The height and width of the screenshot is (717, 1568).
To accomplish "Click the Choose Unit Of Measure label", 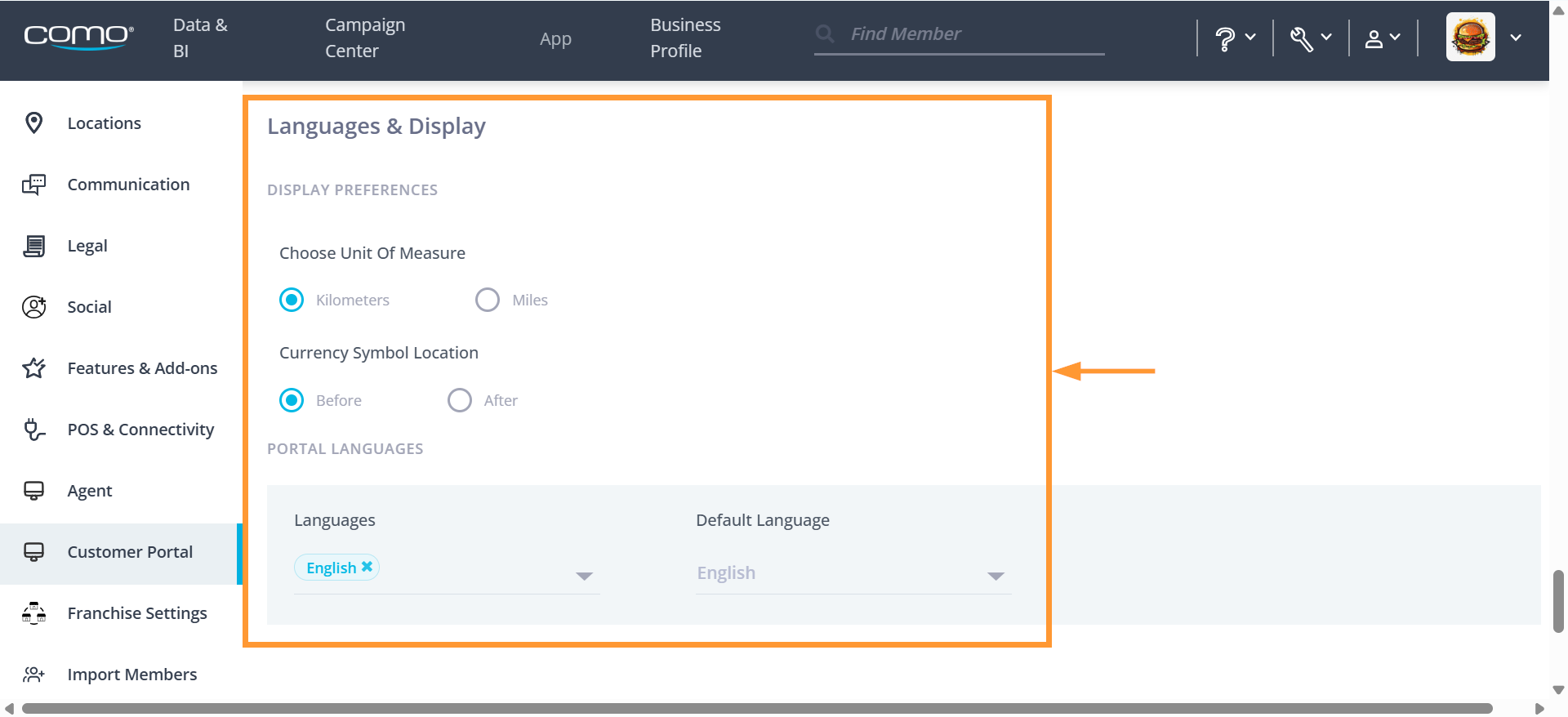I will point(372,253).
